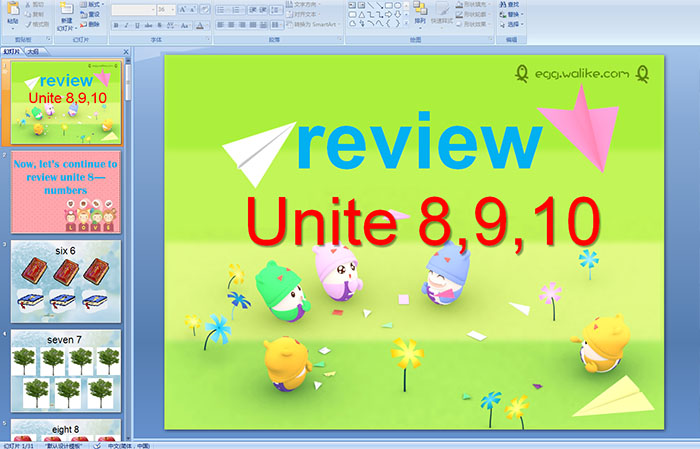Select the Vertical Text Box shape
This screenshot has height=449, width=700.
pyautogui.click(x=361, y=5)
